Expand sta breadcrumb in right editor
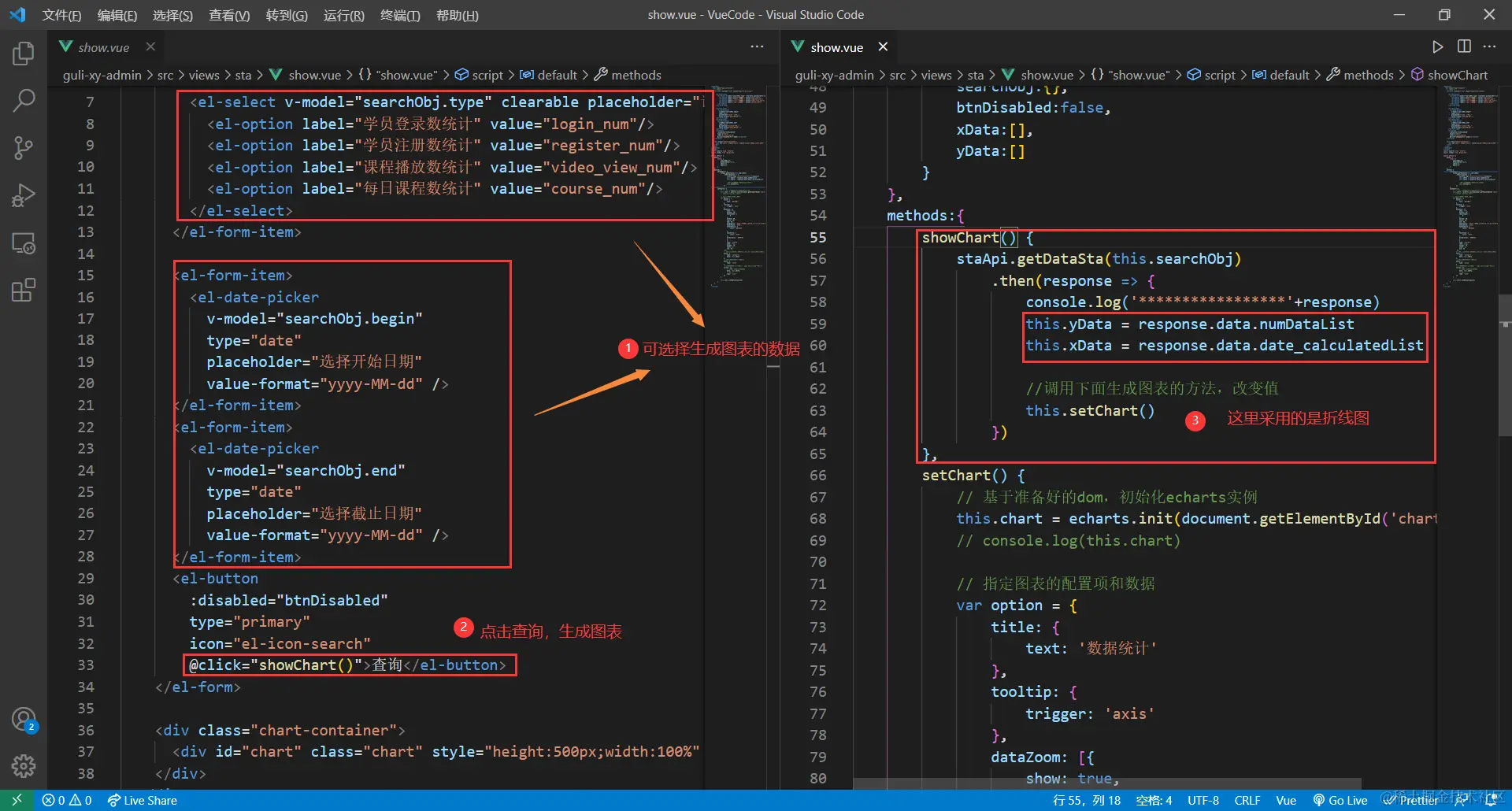This screenshot has width=1512, height=811. (976, 75)
